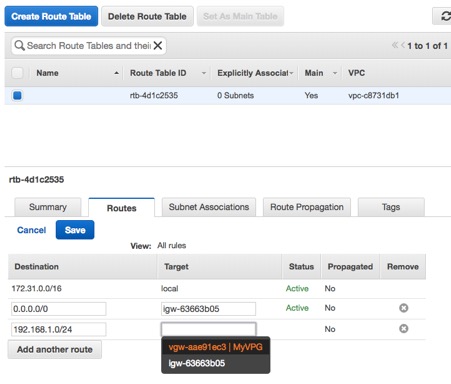Switch to the Summary tab
The height and width of the screenshot is (384, 451).
pyautogui.click(x=48, y=207)
